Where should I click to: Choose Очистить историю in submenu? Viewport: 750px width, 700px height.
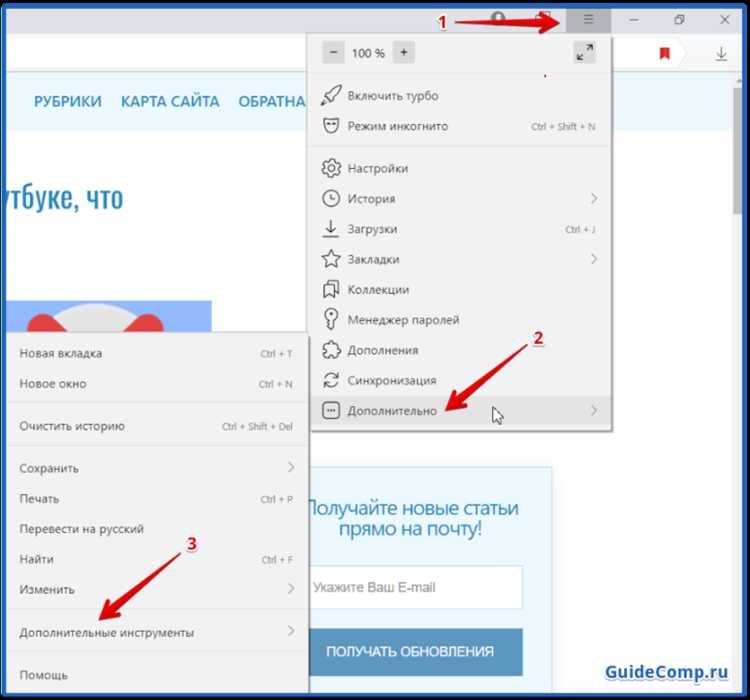pyautogui.click(x=157, y=426)
